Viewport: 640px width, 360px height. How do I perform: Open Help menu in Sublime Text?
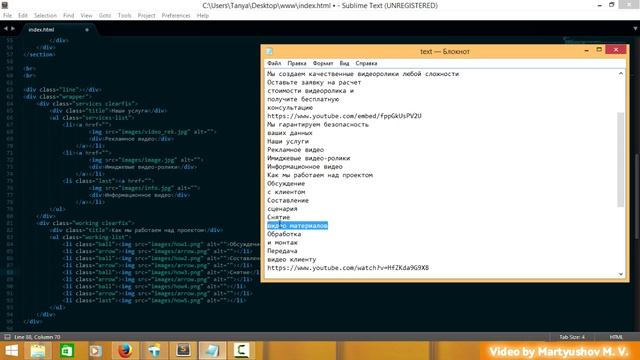pyautogui.click(x=202, y=16)
